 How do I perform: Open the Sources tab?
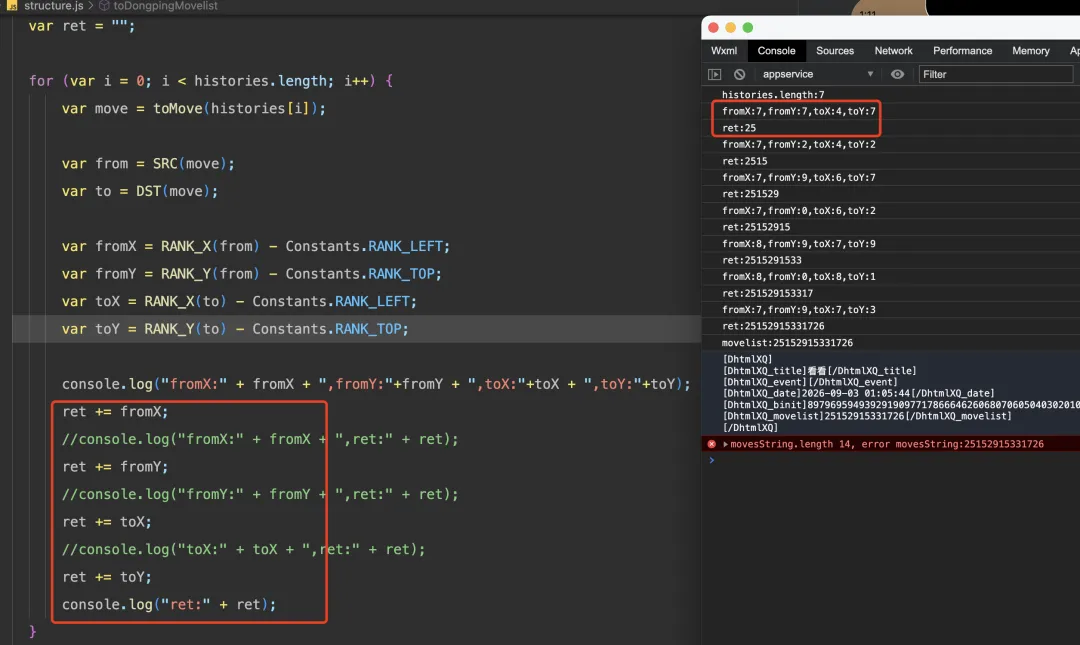coord(835,51)
